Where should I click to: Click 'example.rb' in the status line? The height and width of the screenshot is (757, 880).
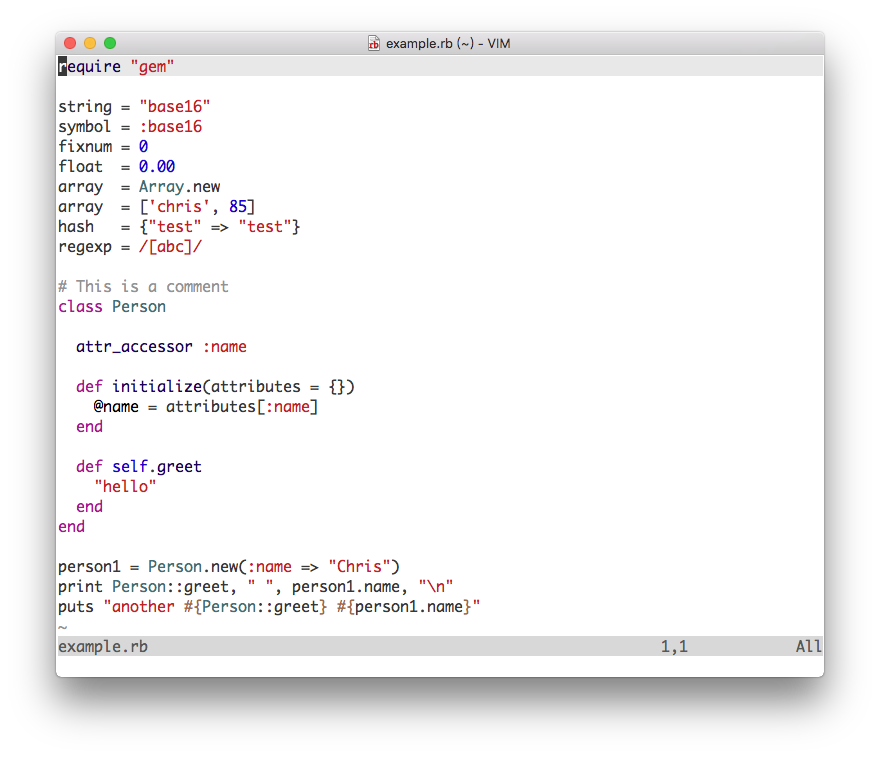pyautogui.click(x=103, y=646)
